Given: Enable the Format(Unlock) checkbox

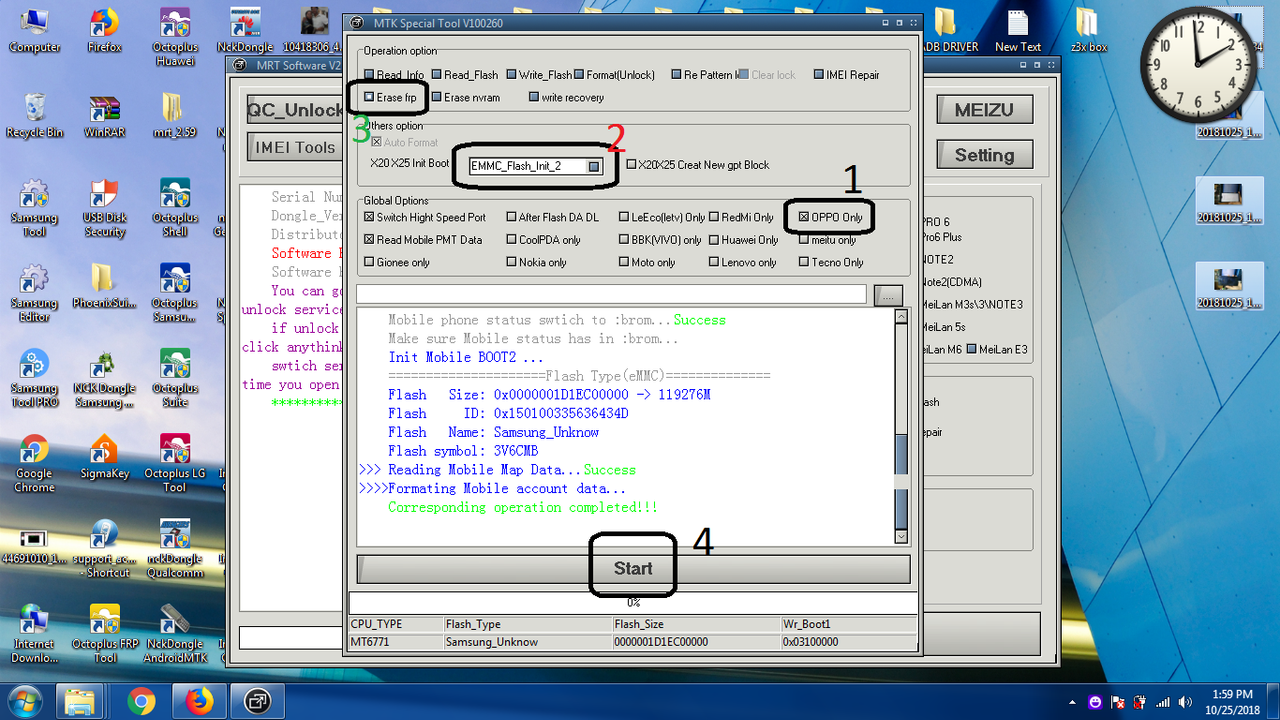Looking at the screenshot, I should pyautogui.click(x=579, y=75).
